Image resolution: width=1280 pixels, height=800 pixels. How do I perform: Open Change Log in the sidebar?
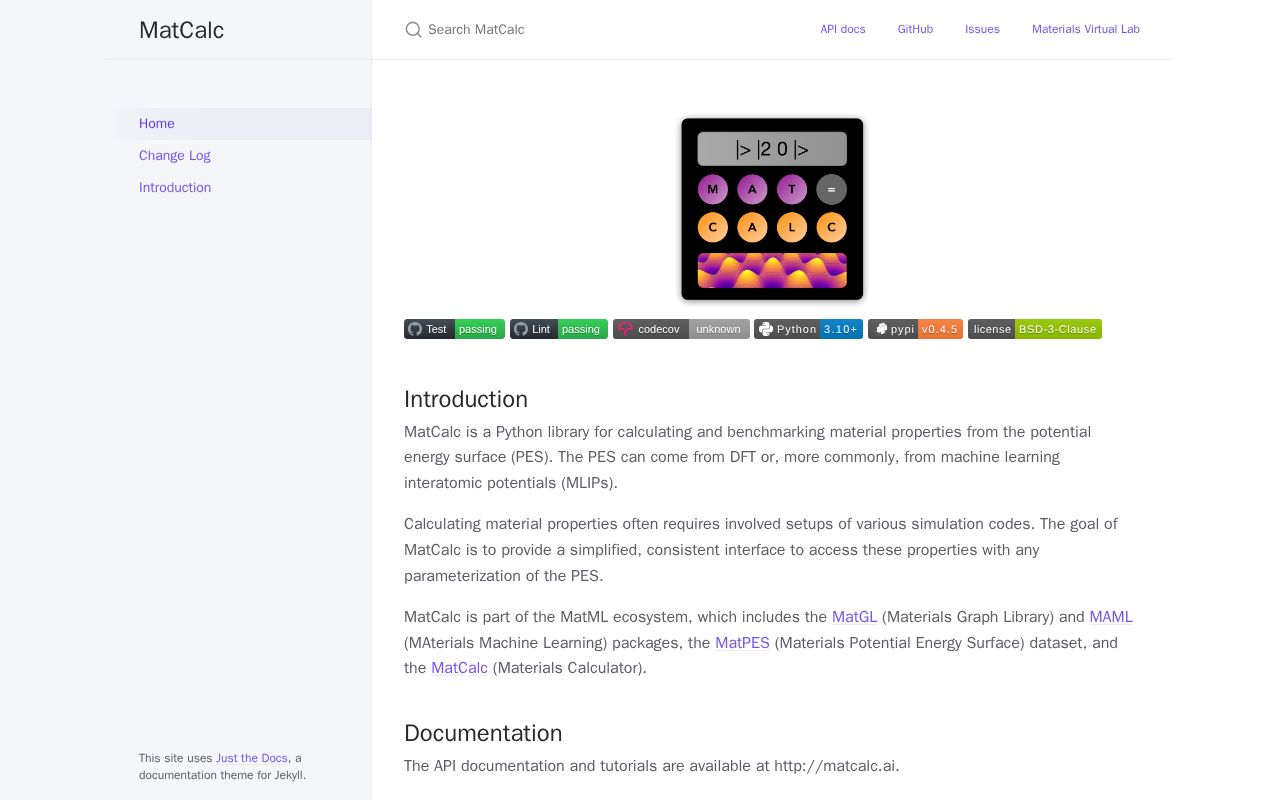pyautogui.click(x=239, y=156)
